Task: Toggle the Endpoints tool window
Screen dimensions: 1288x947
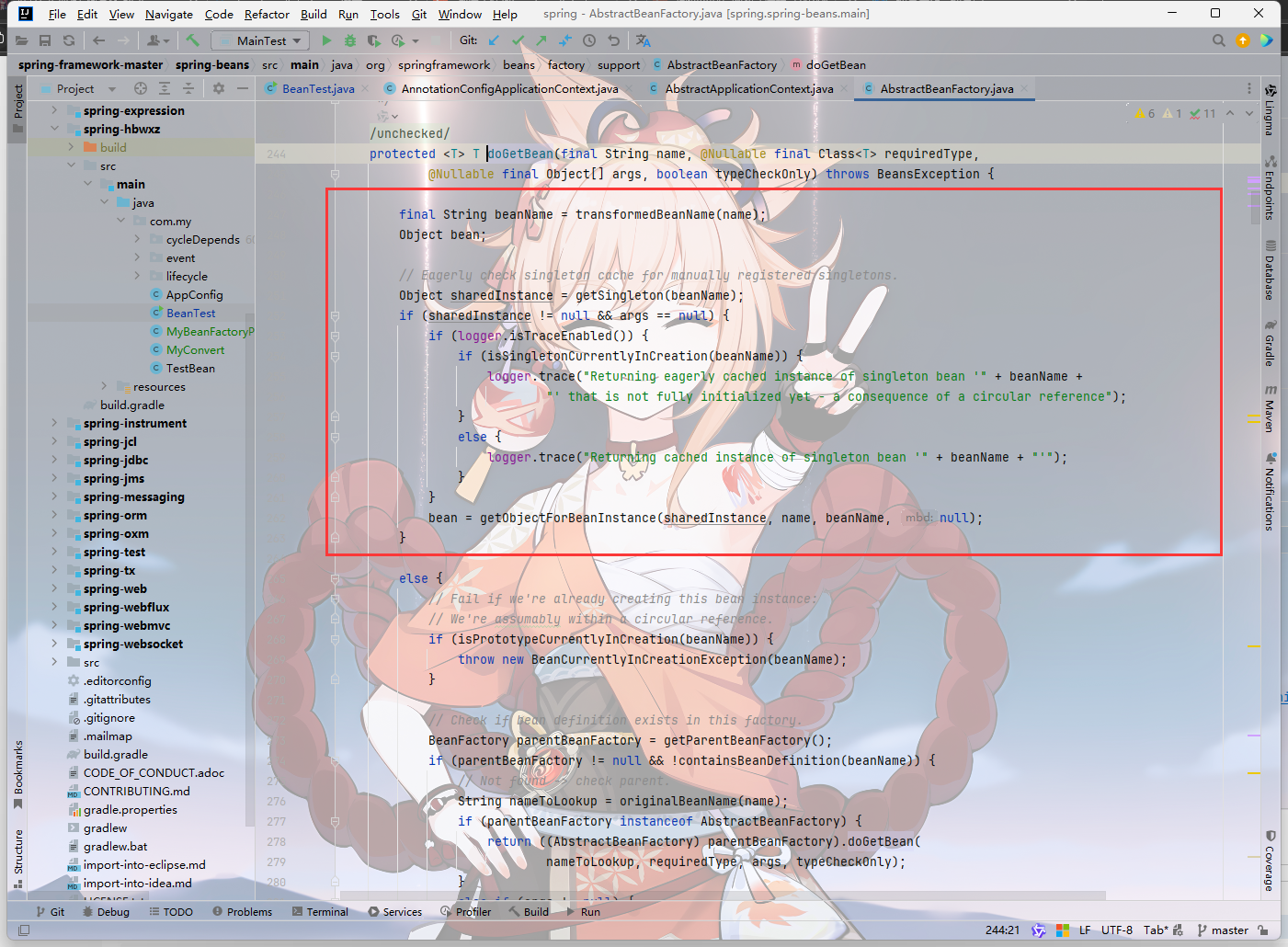Action: (1270, 188)
